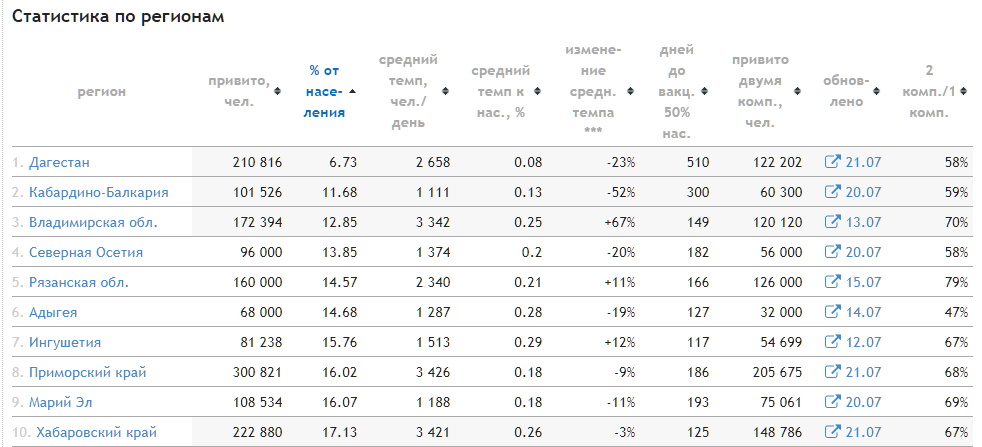Open external link icon in Северная Осетия row
982x447 pixels.
tap(832, 252)
